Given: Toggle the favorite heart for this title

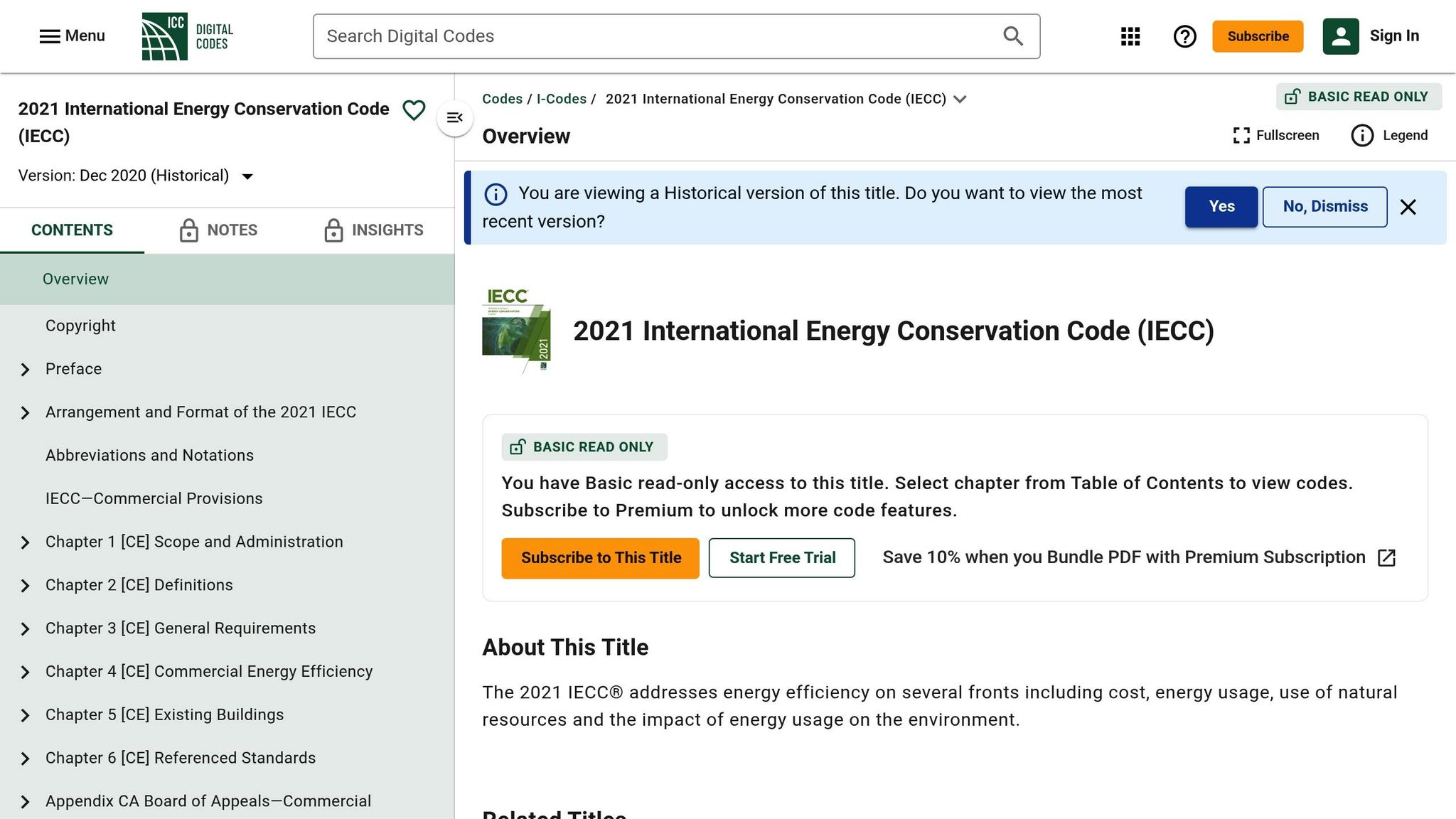Looking at the screenshot, I should click(x=413, y=110).
